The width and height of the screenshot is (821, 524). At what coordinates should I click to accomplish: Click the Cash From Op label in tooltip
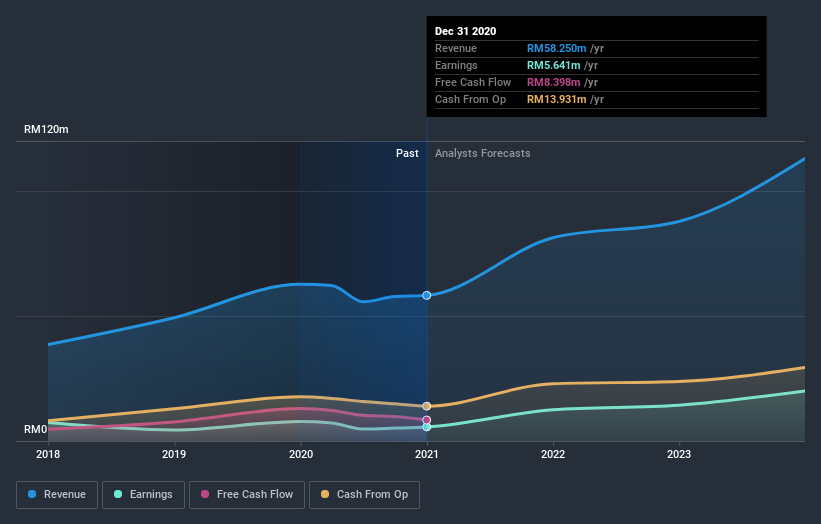[x=470, y=99]
